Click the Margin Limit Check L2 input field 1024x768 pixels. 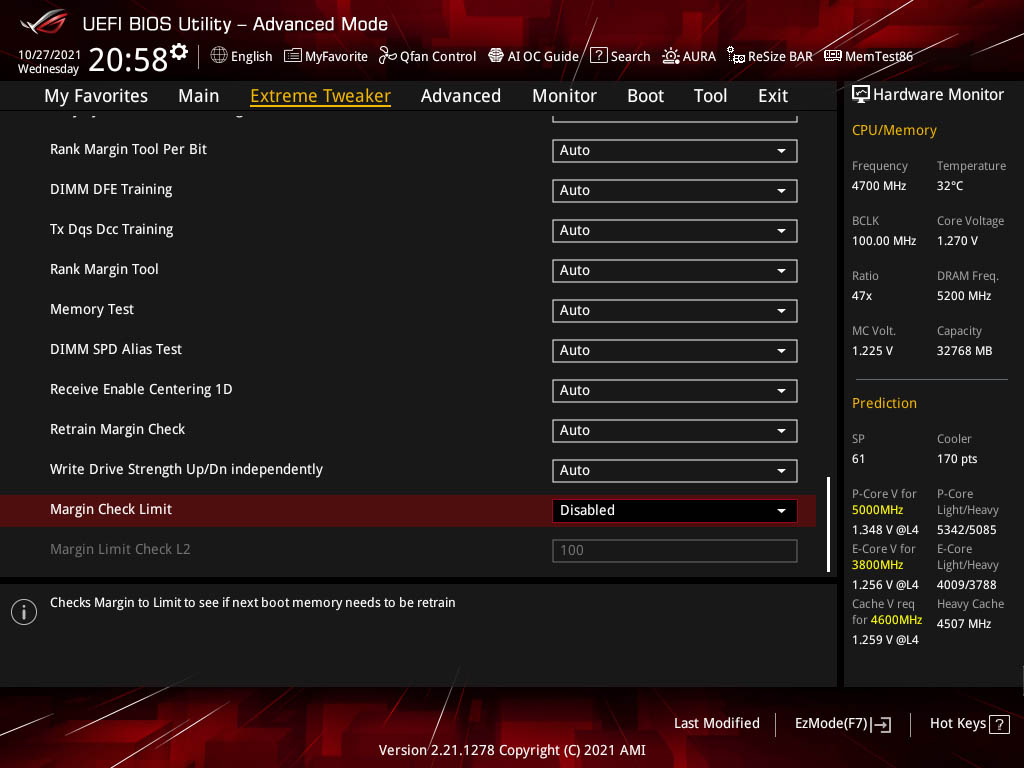(x=675, y=551)
